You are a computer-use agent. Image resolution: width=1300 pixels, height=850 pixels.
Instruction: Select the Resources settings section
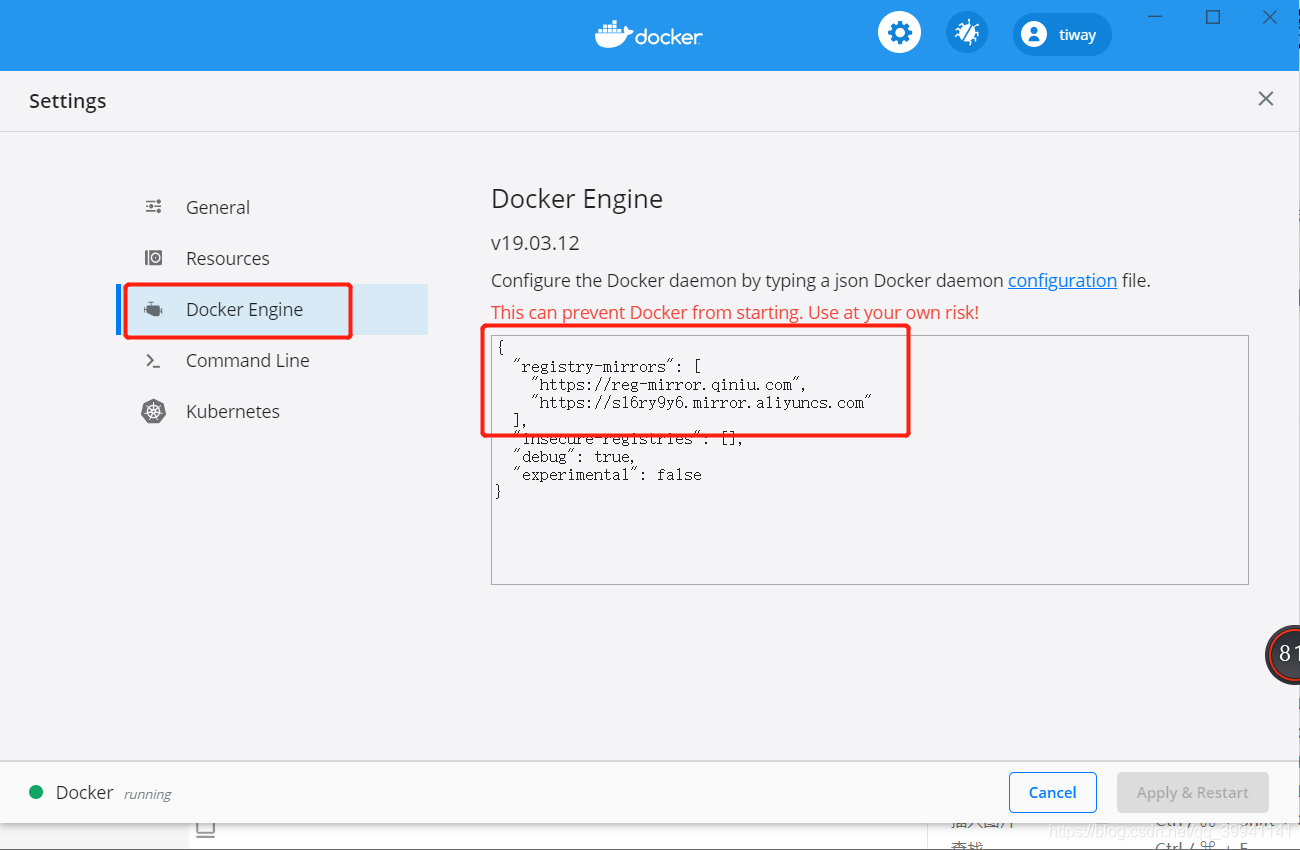pos(272,258)
